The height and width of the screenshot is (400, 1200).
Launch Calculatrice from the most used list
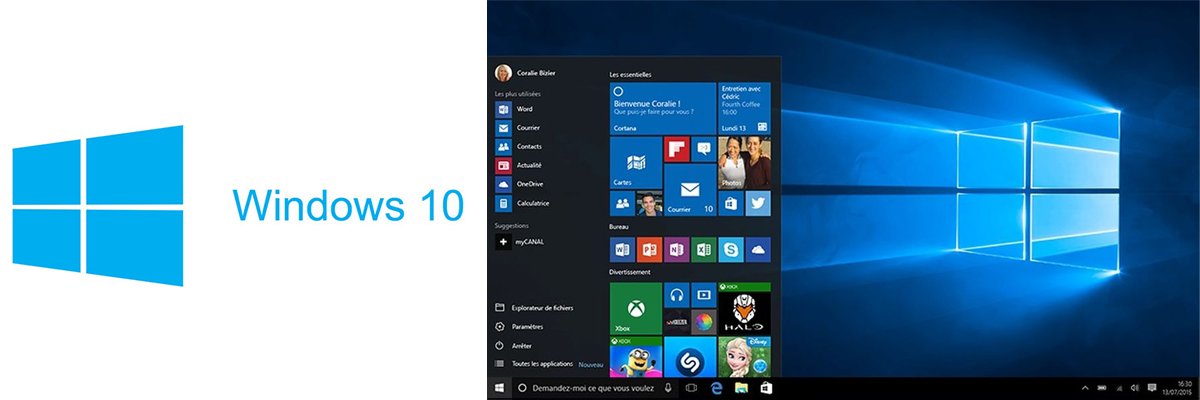tap(522, 203)
